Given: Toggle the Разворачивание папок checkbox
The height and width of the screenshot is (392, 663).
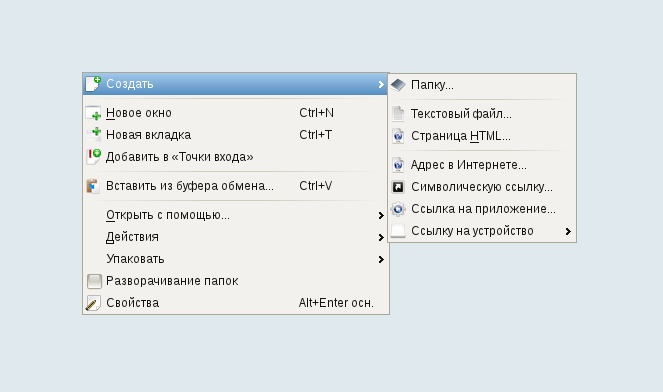Looking at the screenshot, I should point(94,281).
